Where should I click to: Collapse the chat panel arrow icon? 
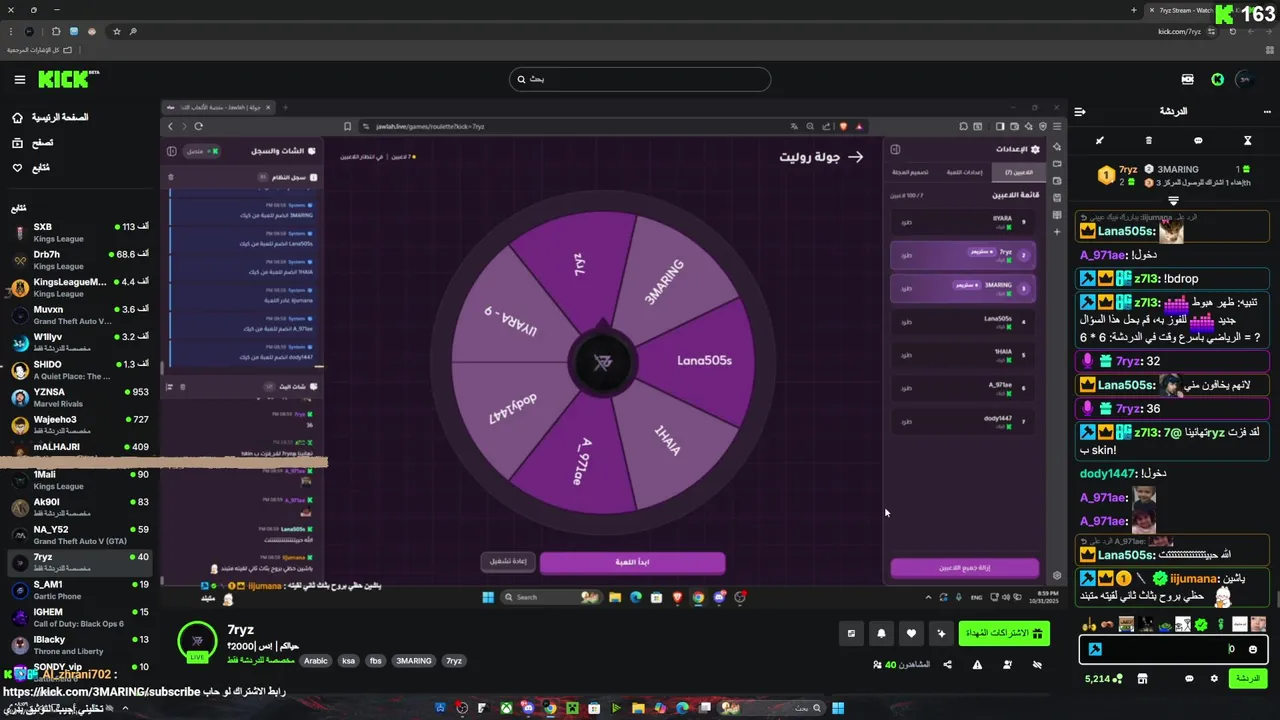[x=1080, y=112]
